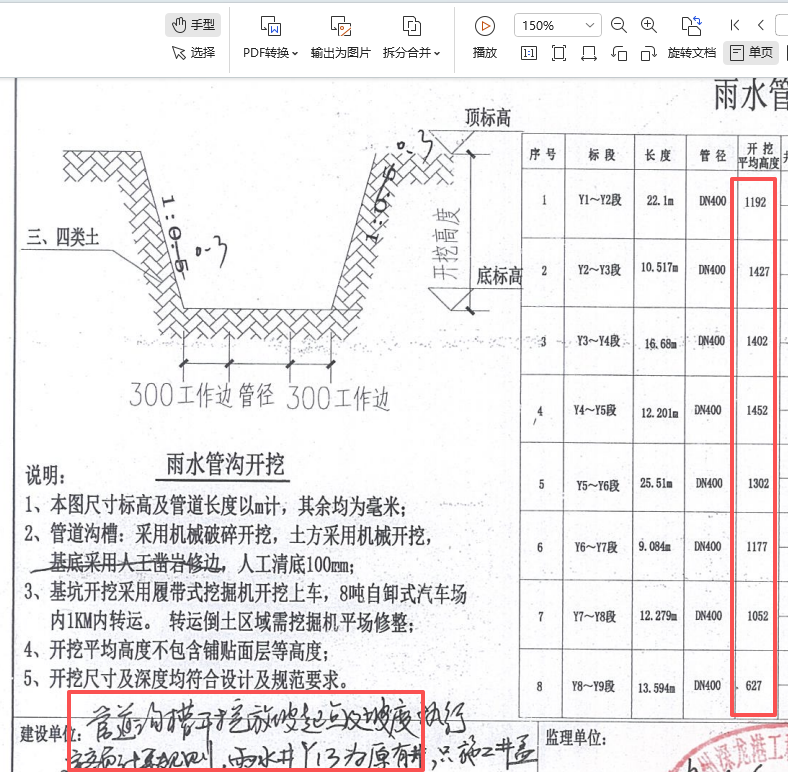Click the 1177 height value
This screenshot has height=772, width=788.
tap(757, 546)
